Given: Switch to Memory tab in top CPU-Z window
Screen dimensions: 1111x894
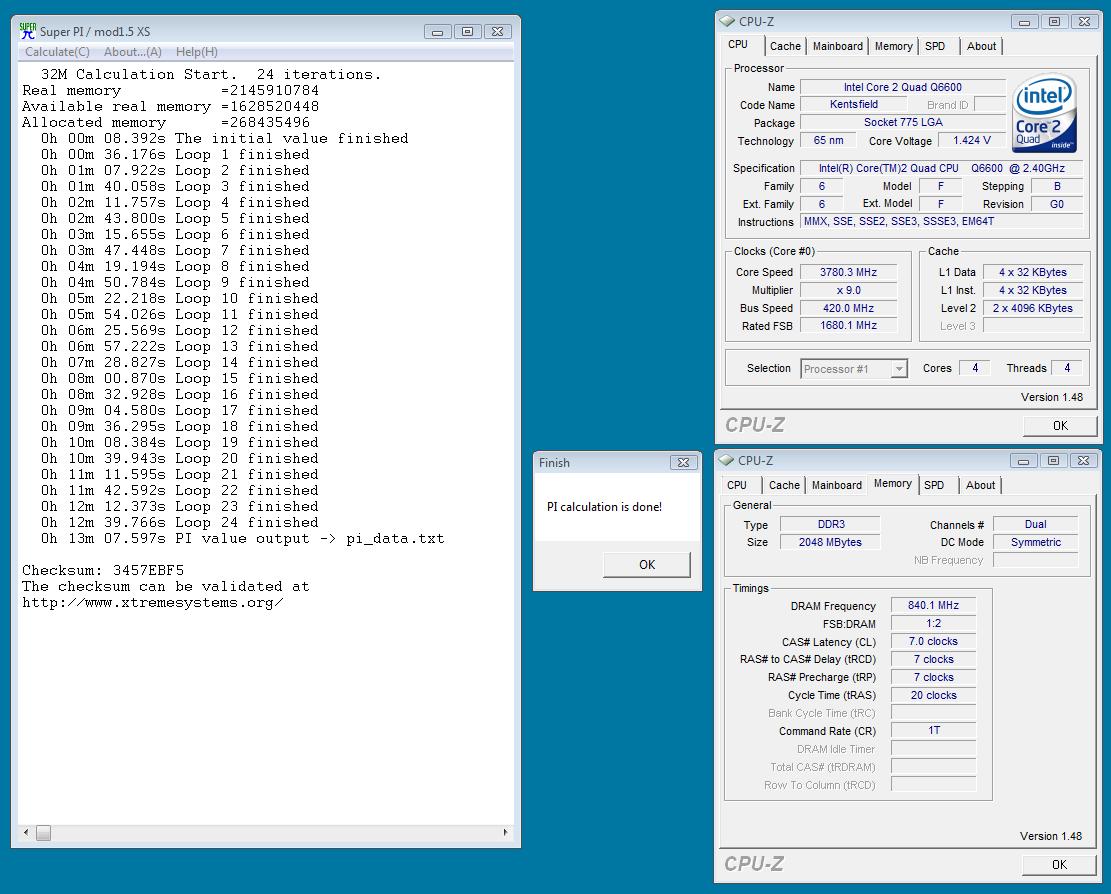Looking at the screenshot, I should click(893, 46).
